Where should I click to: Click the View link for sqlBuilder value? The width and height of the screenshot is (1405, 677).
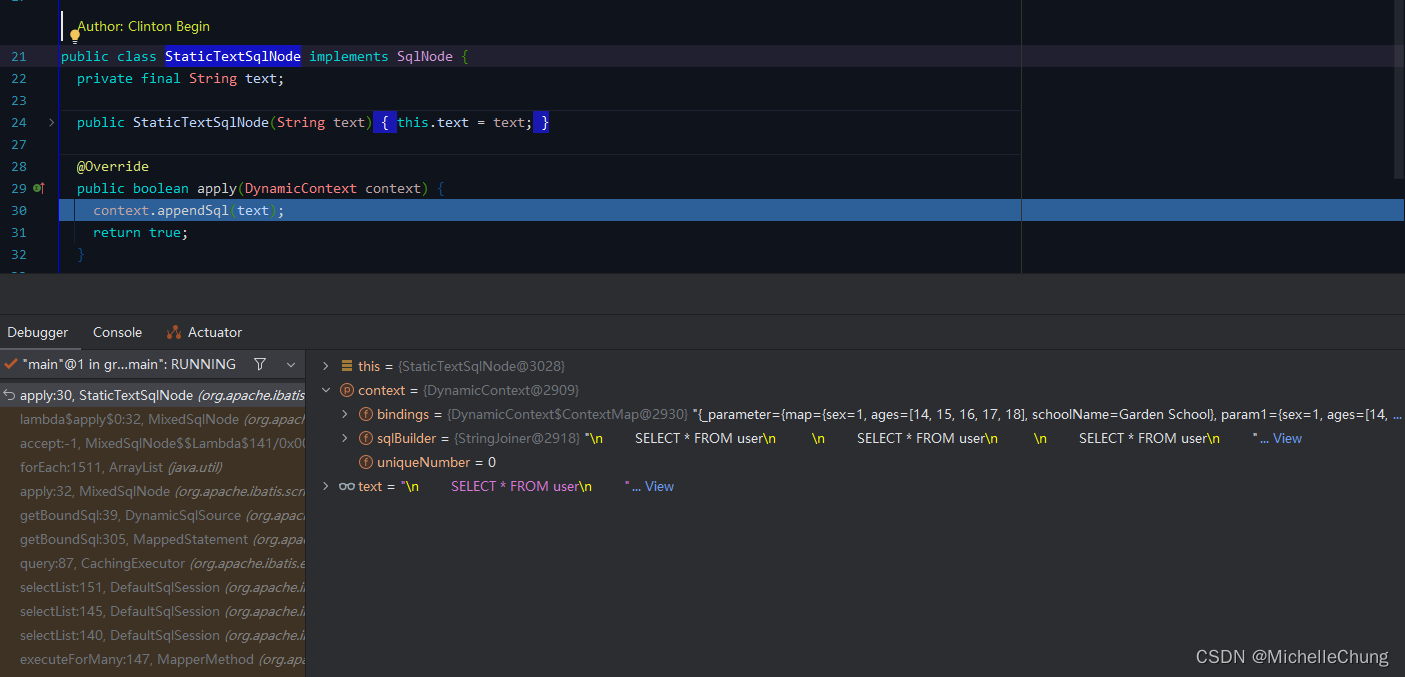pyautogui.click(x=1287, y=438)
